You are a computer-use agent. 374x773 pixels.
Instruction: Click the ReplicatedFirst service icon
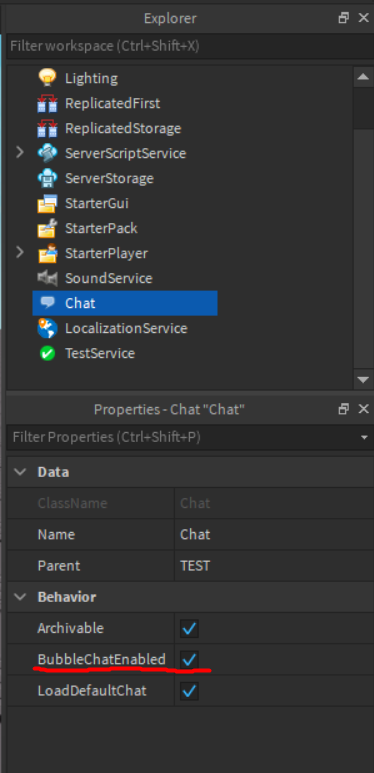pos(47,103)
